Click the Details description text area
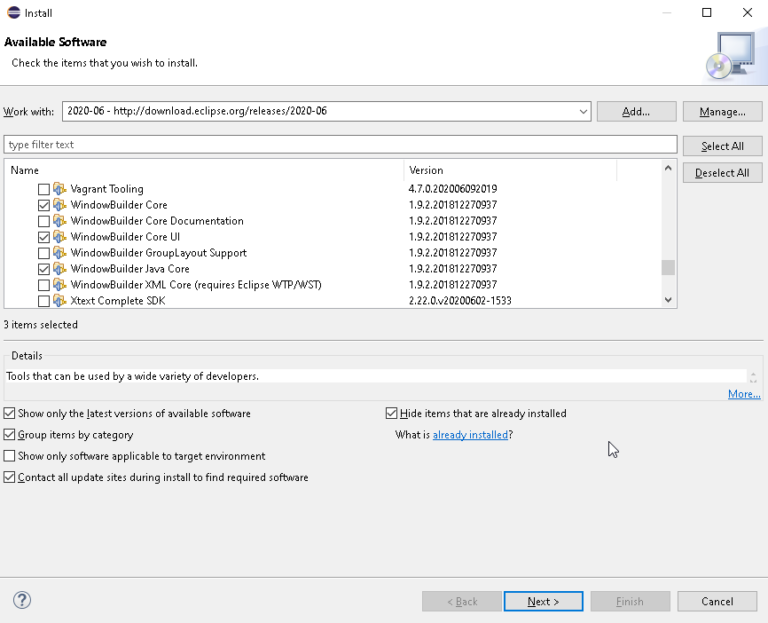The image size is (768, 623). click(376, 376)
